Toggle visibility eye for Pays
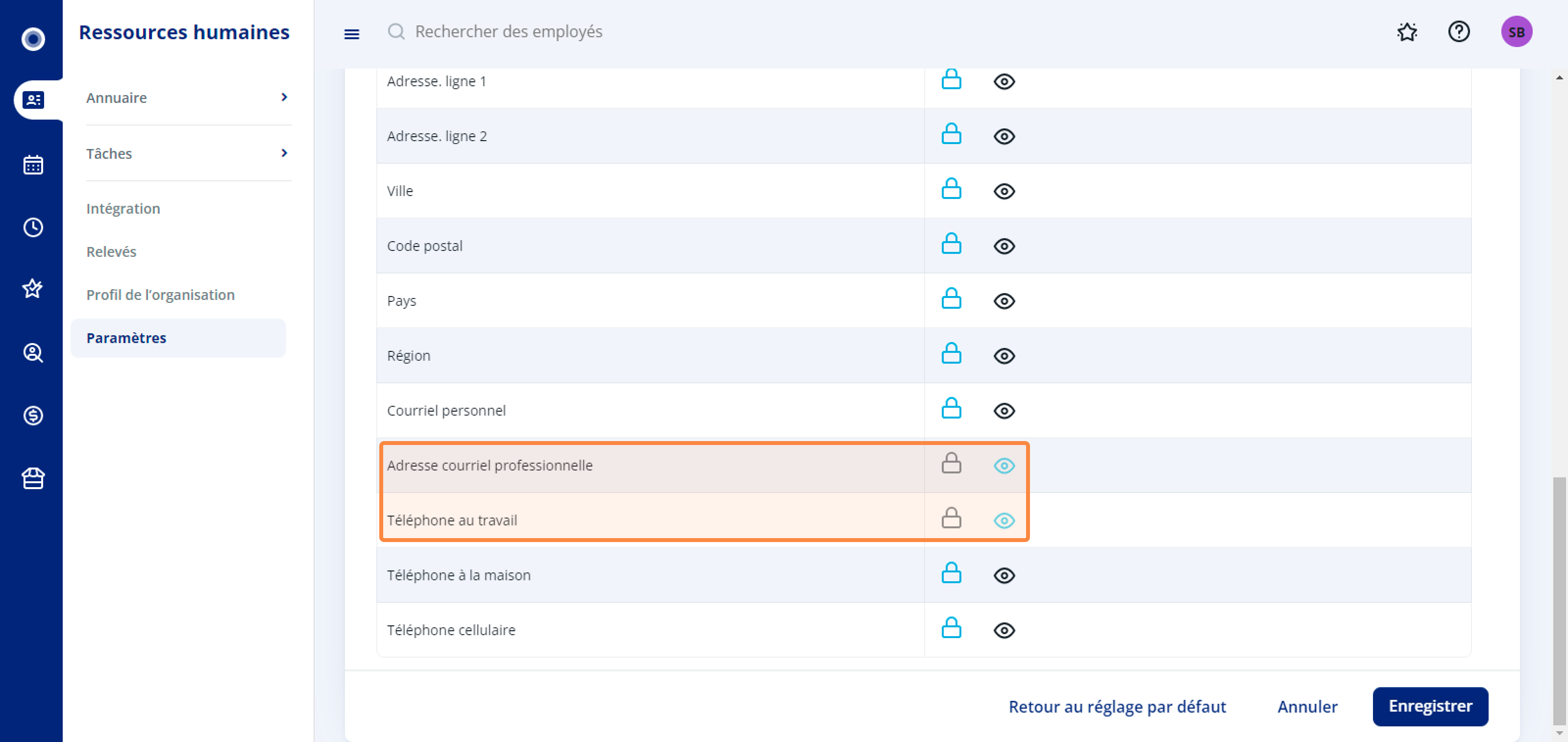 pos(1004,301)
